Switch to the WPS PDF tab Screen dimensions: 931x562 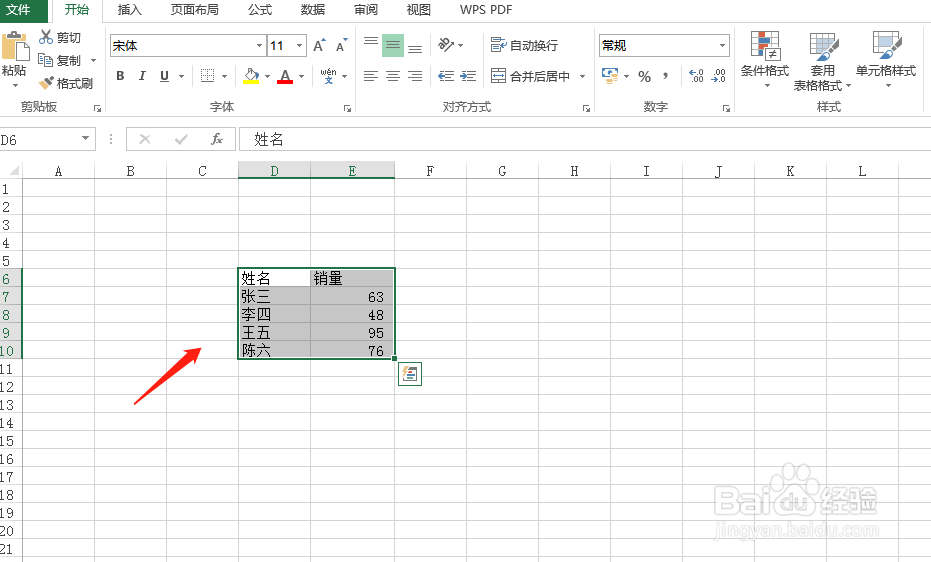486,9
